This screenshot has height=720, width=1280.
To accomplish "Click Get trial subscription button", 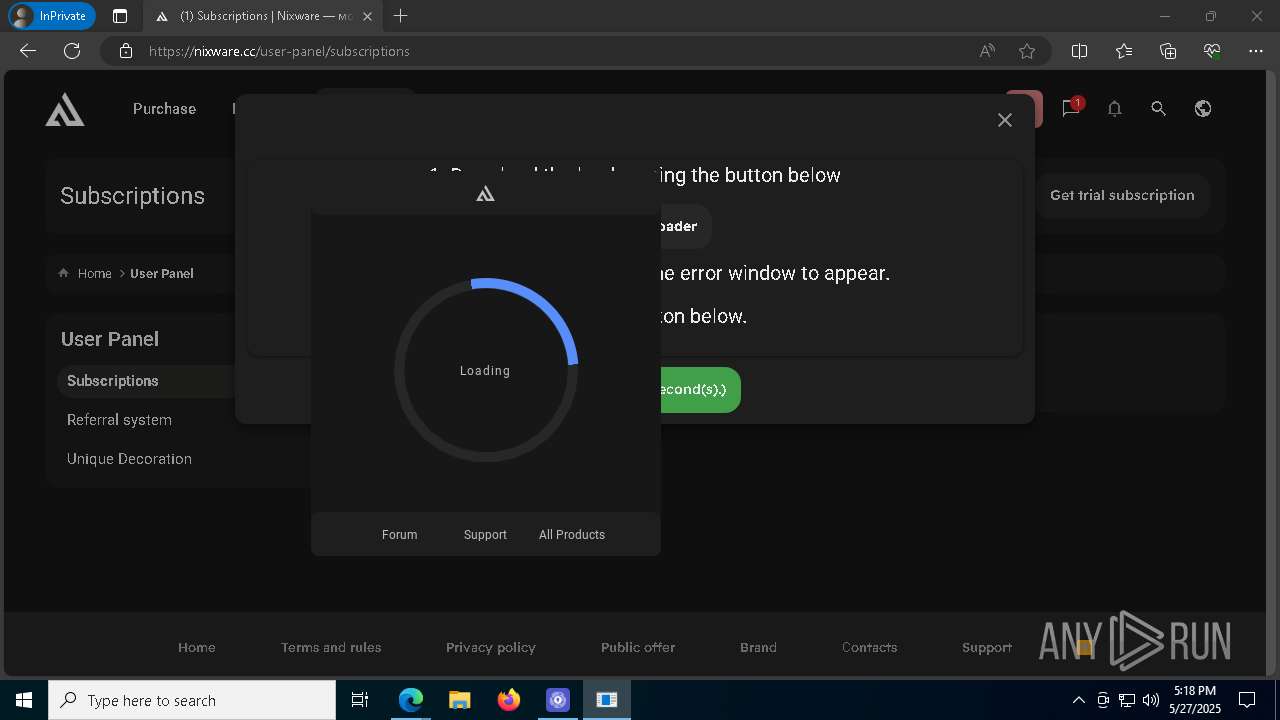I will (x=1122, y=195).
